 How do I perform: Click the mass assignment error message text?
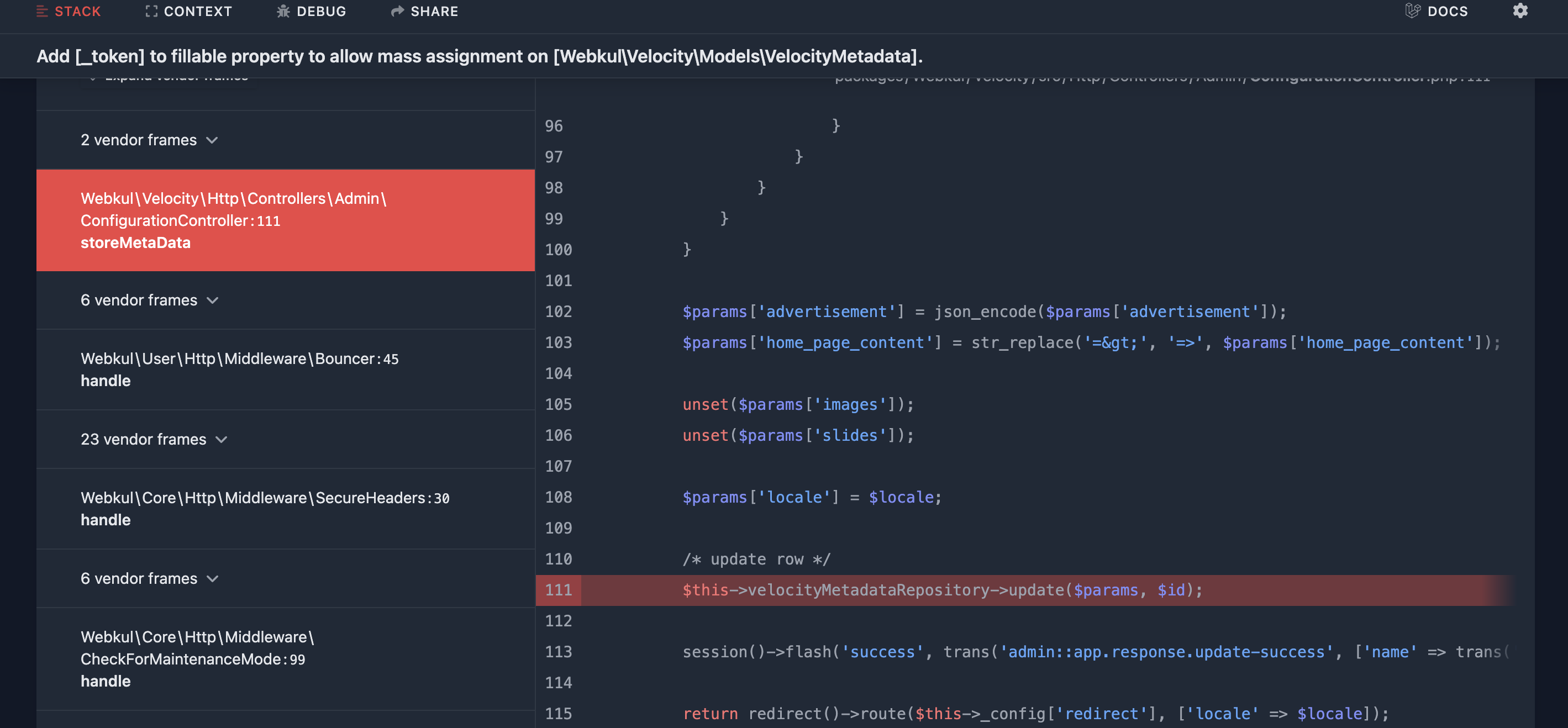coord(480,56)
